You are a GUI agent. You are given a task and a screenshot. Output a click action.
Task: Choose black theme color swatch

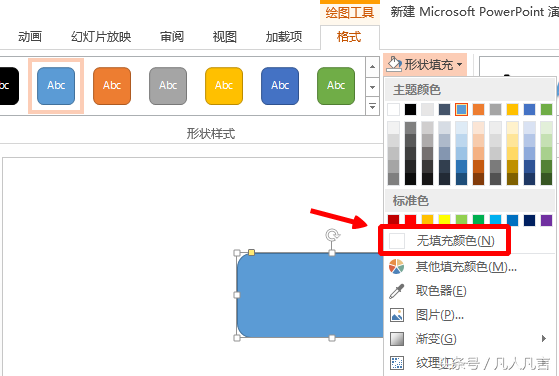(410, 109)
